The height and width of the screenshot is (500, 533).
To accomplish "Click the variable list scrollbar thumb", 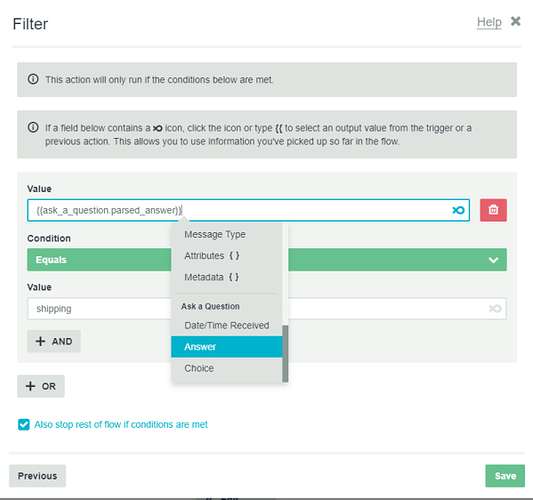I will 285,354.
